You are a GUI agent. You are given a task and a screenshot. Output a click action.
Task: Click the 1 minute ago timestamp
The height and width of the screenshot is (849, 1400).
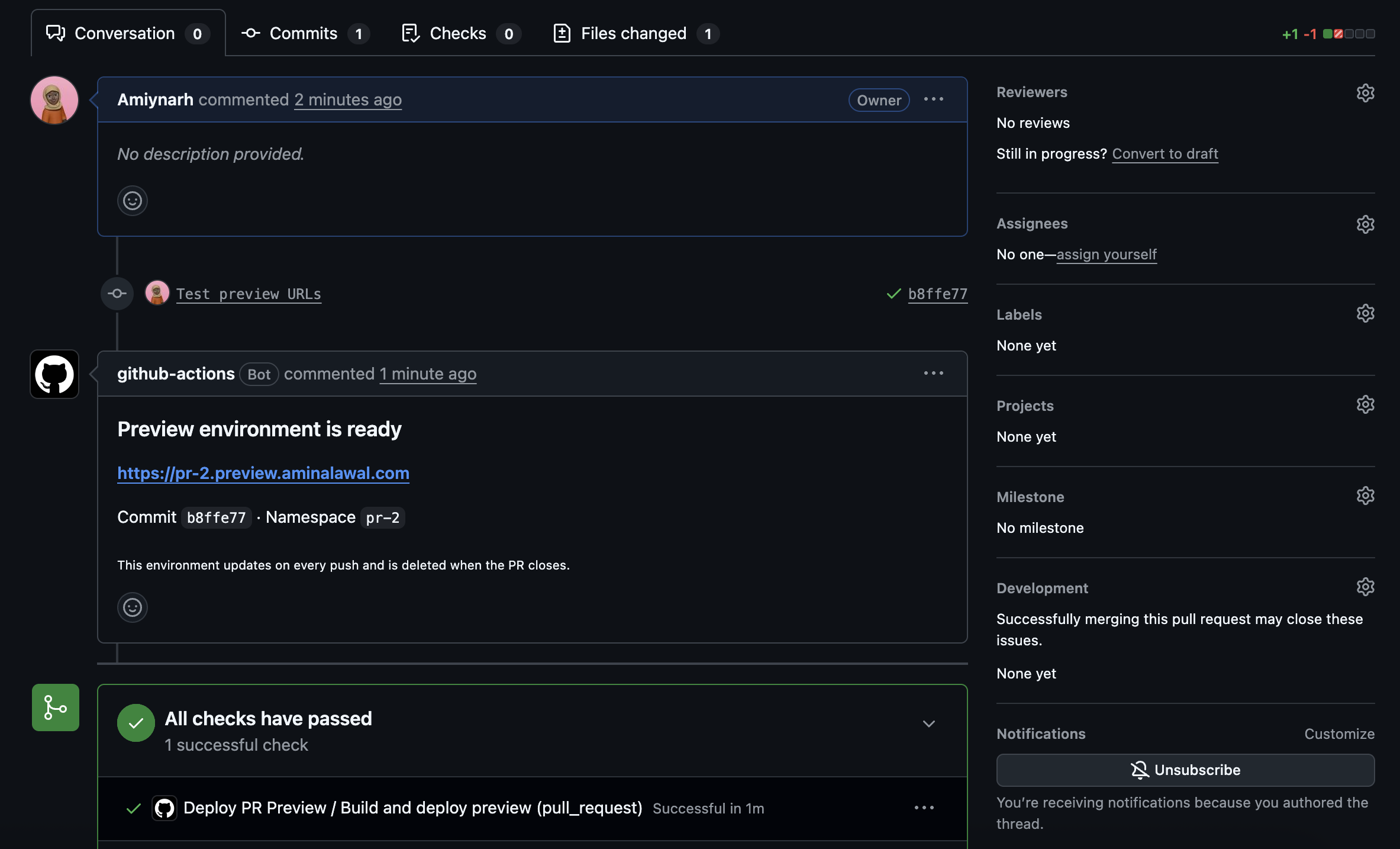coord(428,374)
